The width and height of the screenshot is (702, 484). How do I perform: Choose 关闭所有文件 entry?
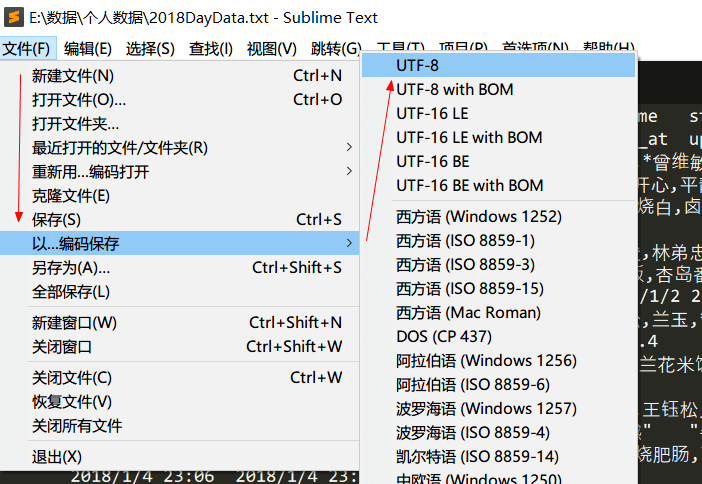point(180,426)
